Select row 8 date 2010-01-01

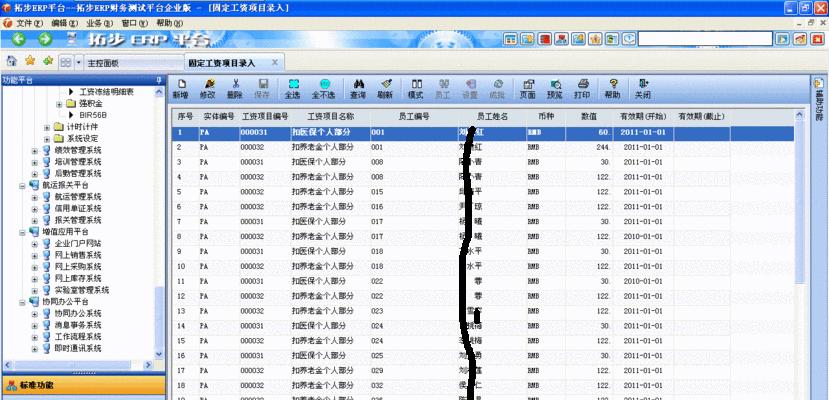pos(643,236)
